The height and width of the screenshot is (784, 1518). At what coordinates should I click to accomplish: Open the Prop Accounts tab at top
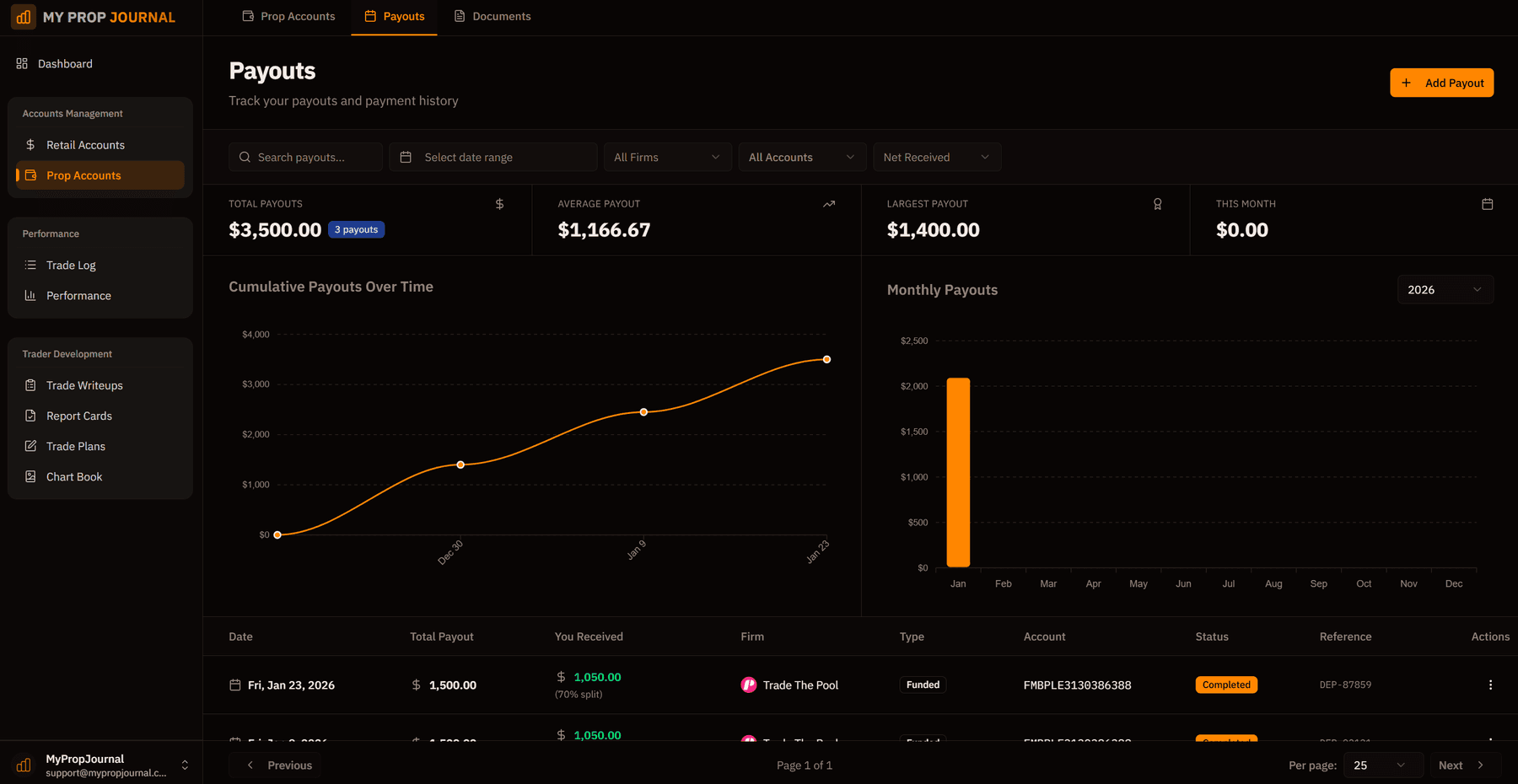tap(288, 16)
